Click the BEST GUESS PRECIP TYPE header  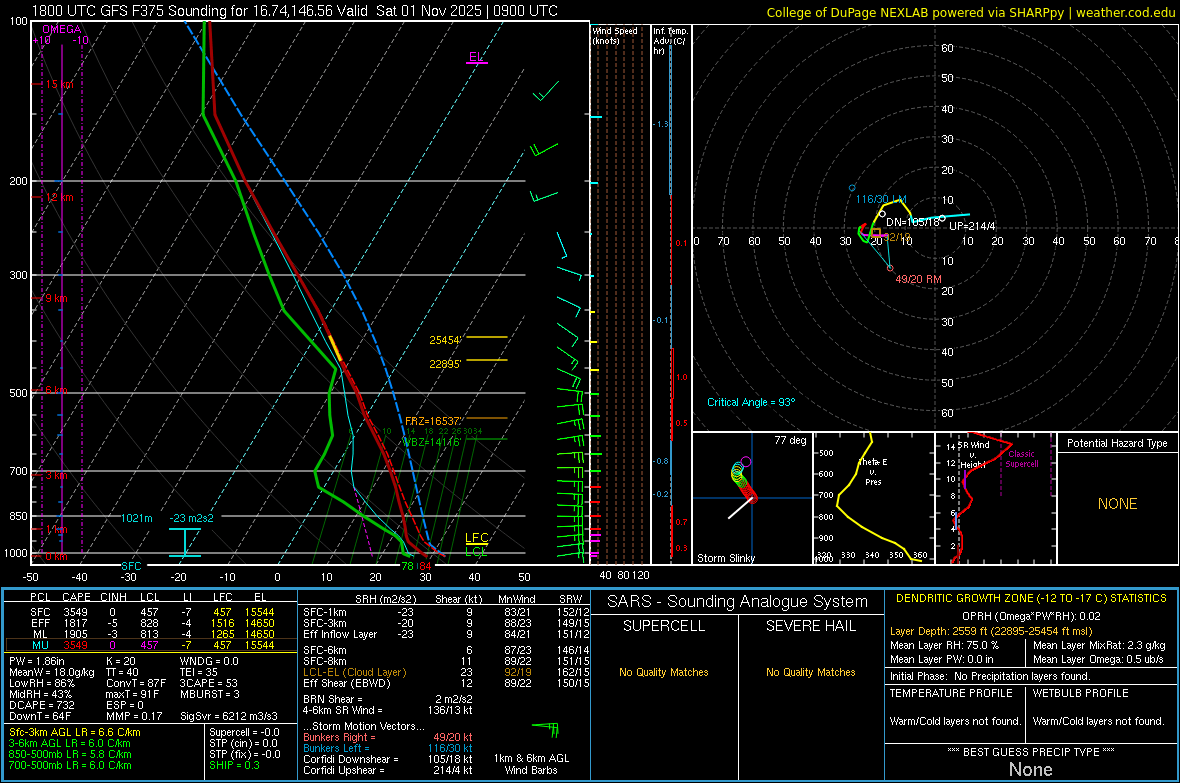pyautogui.click(x=1031, y=752)
